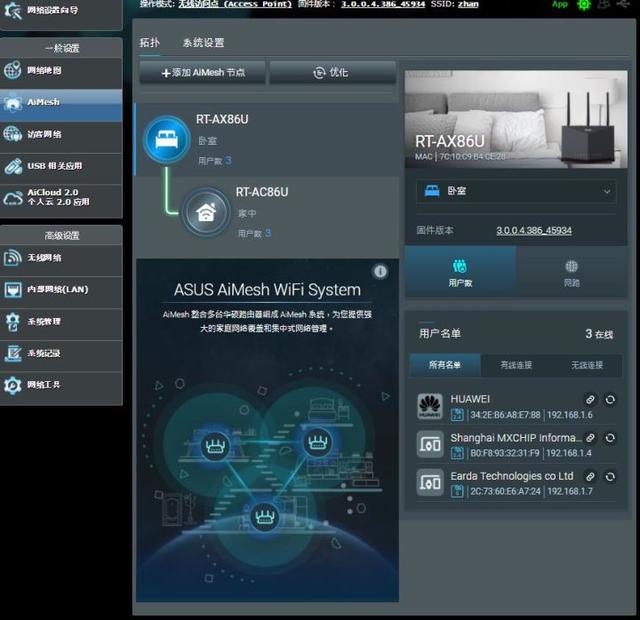
Task: Open 访客网络 guest network icon
Action: (12, 134)
